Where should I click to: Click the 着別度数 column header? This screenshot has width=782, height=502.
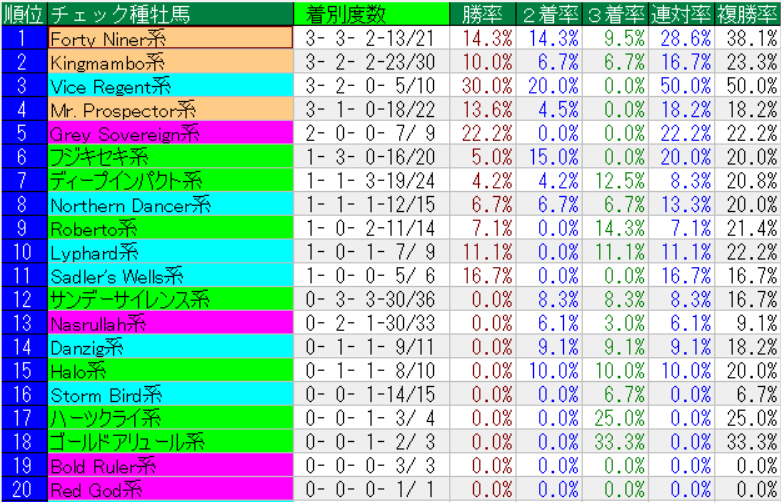tap(372, 13)
